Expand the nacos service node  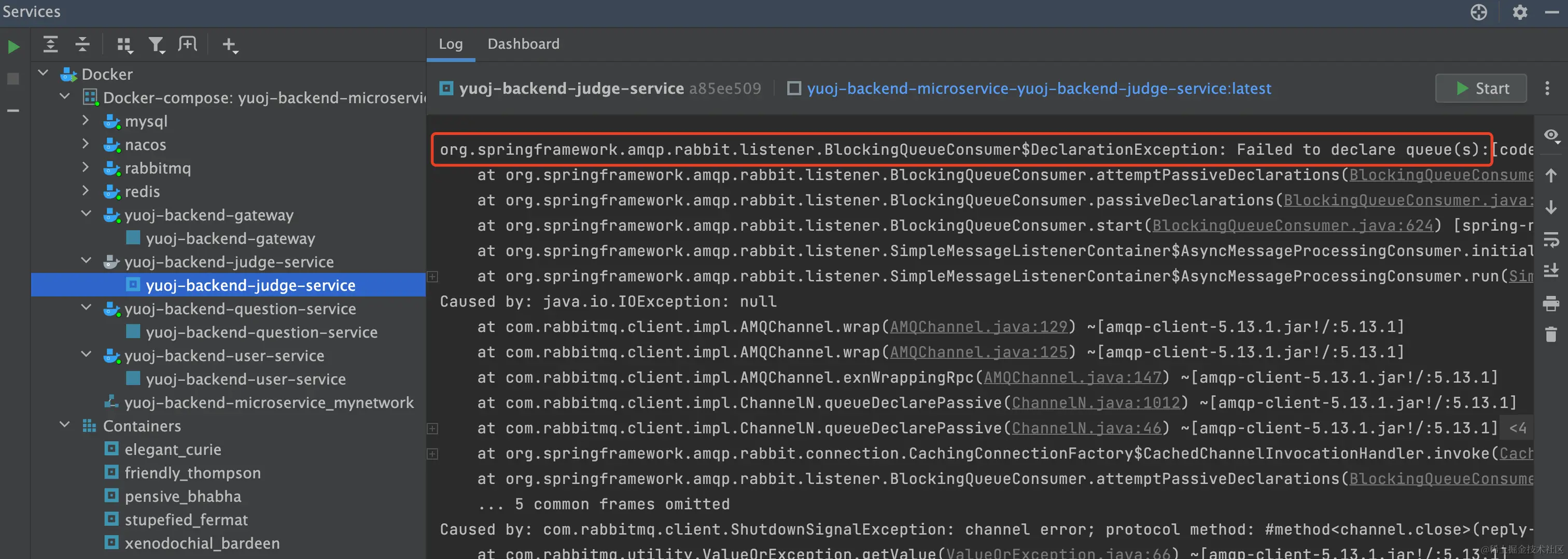point(86,144)
